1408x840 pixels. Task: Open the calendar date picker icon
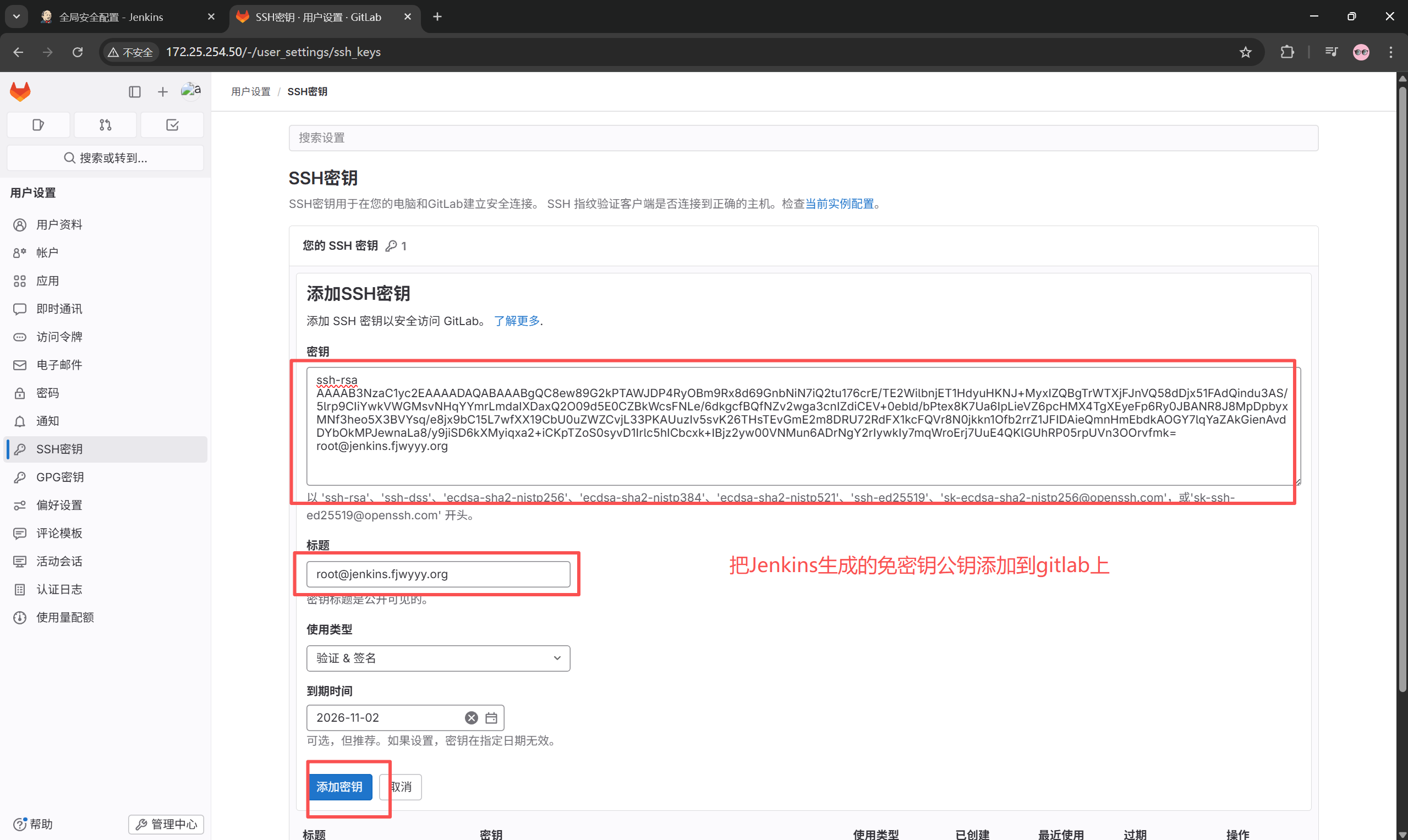point(491,718)
